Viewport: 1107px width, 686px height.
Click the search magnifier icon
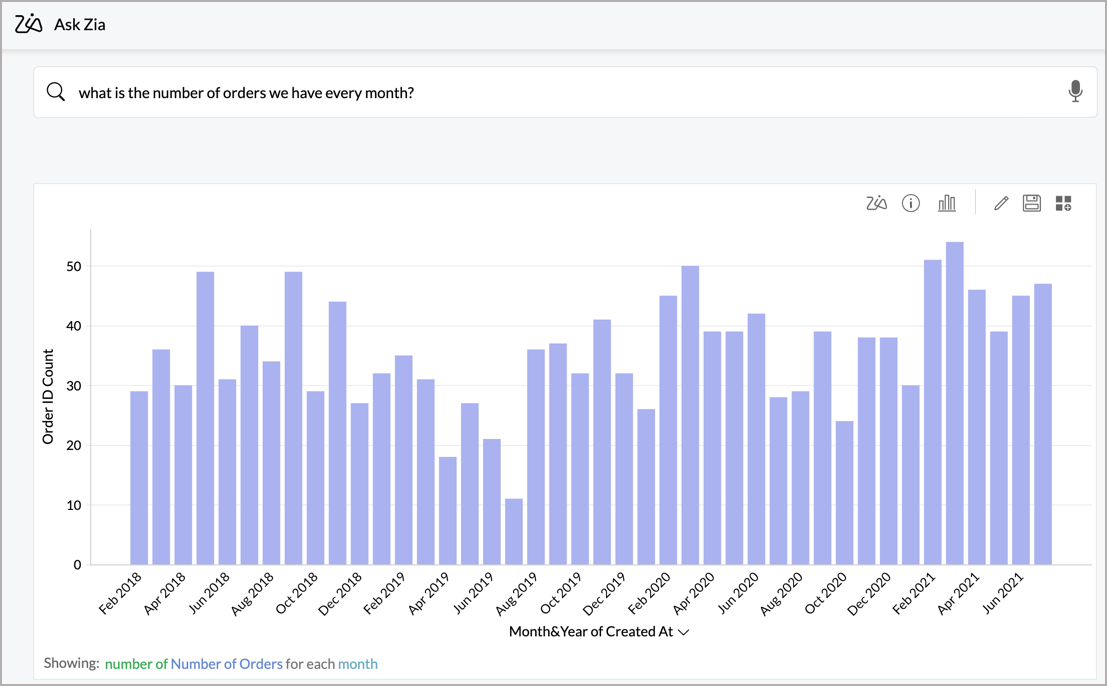(56, 92)
